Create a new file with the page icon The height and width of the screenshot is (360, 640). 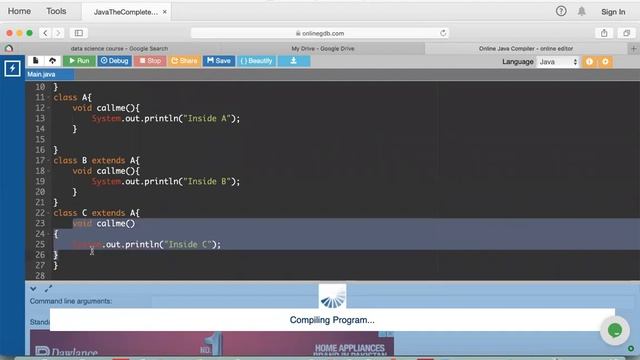tap(36, 61)
